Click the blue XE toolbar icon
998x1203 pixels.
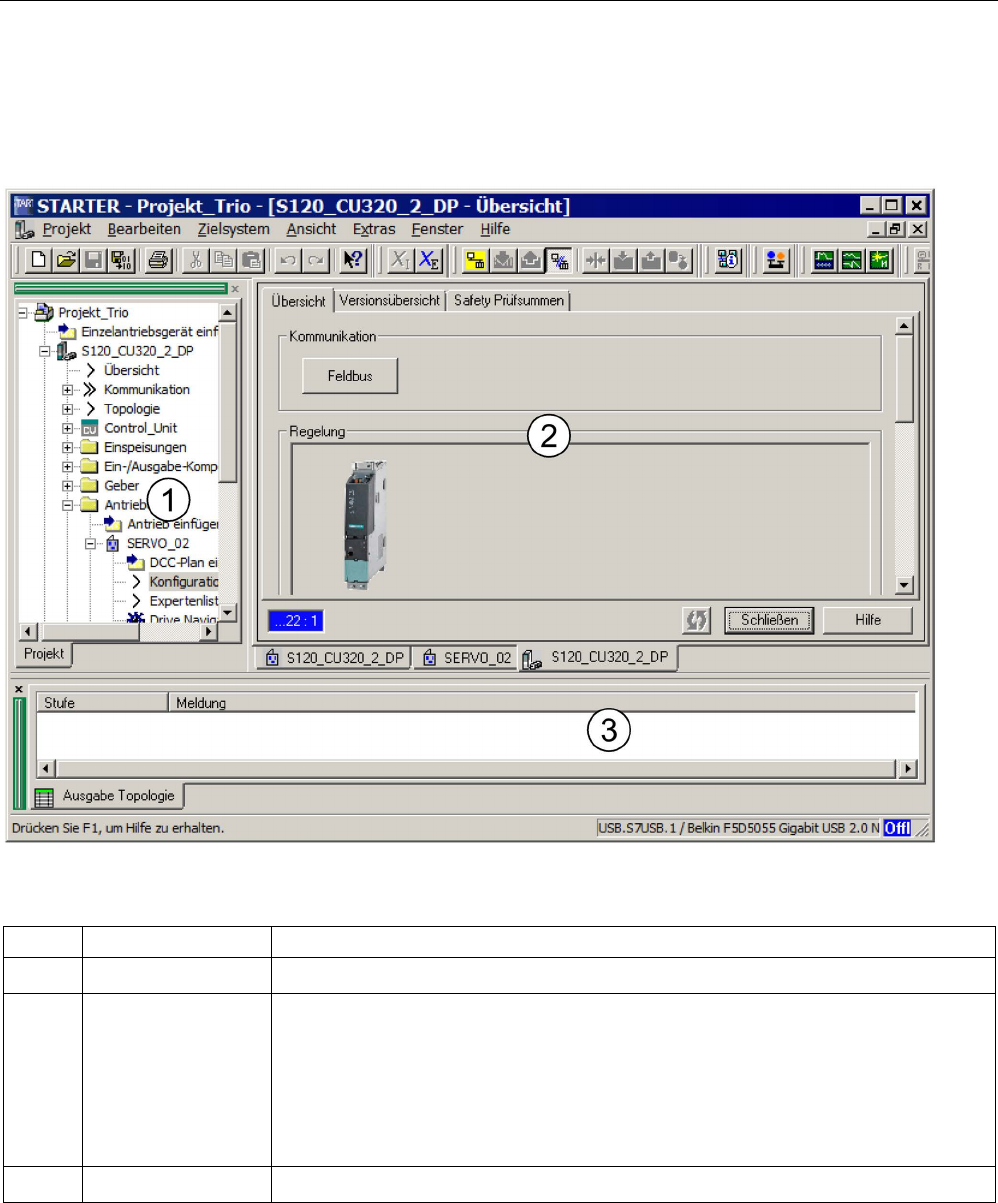tap(427, 260)
